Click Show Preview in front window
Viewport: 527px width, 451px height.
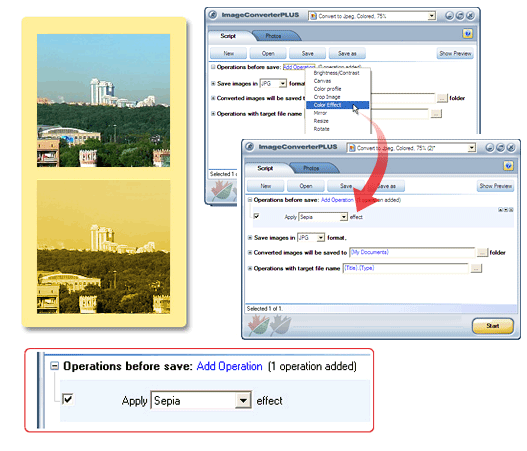pos(495,186)
